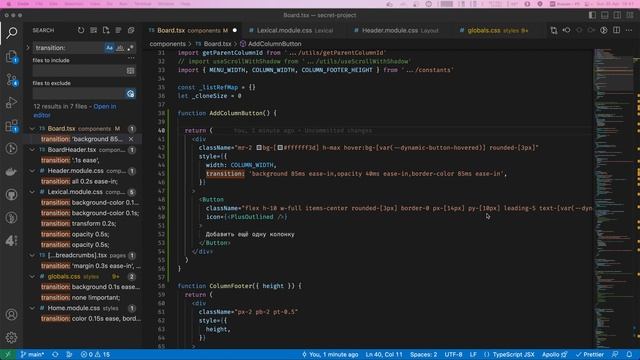Viewport: 640px width, 360px height.
Task: Open the GitHub view in activity bar
Action: click(11, 195)
